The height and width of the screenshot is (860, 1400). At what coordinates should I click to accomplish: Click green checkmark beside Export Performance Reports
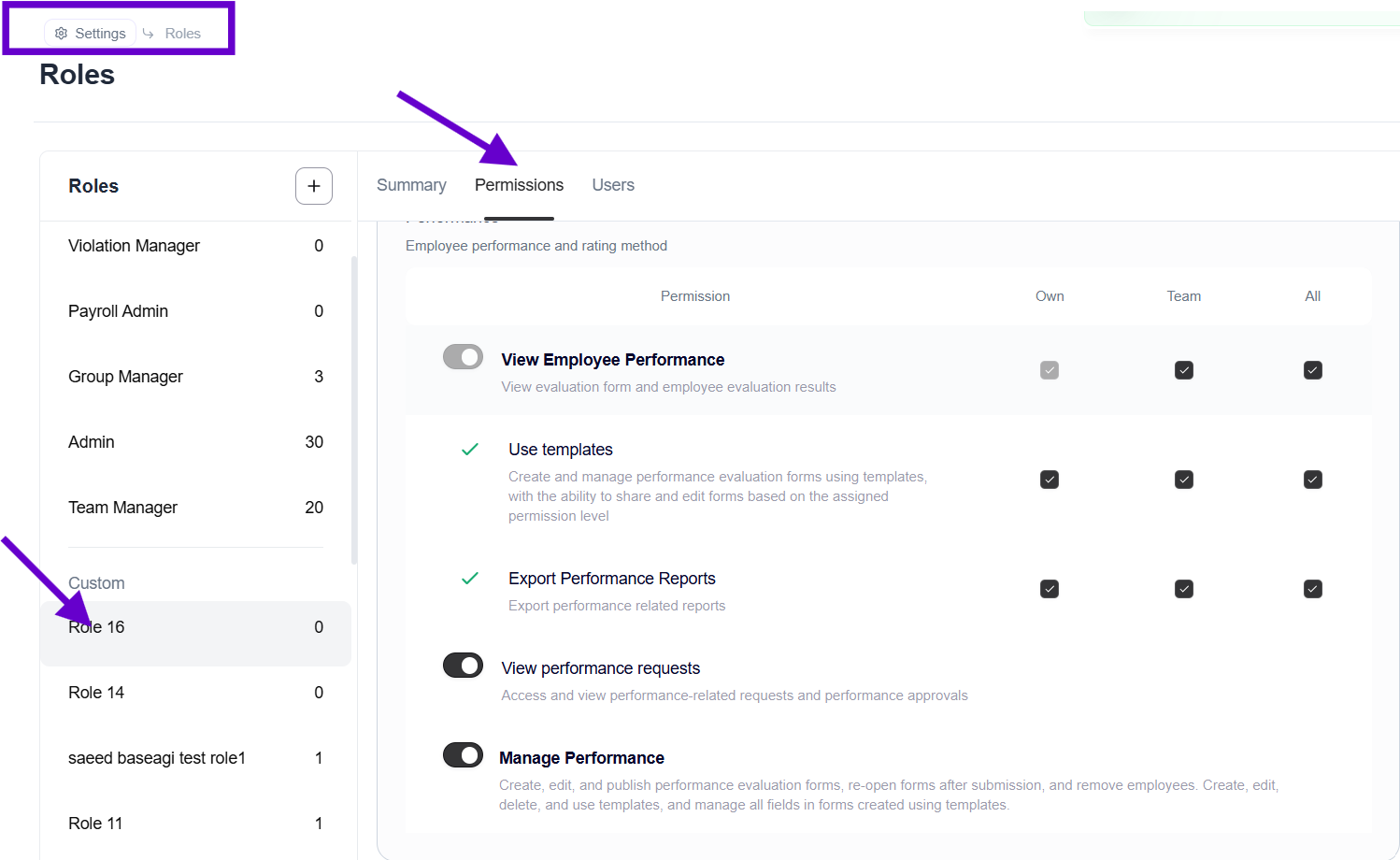click(x=470, y=579)
